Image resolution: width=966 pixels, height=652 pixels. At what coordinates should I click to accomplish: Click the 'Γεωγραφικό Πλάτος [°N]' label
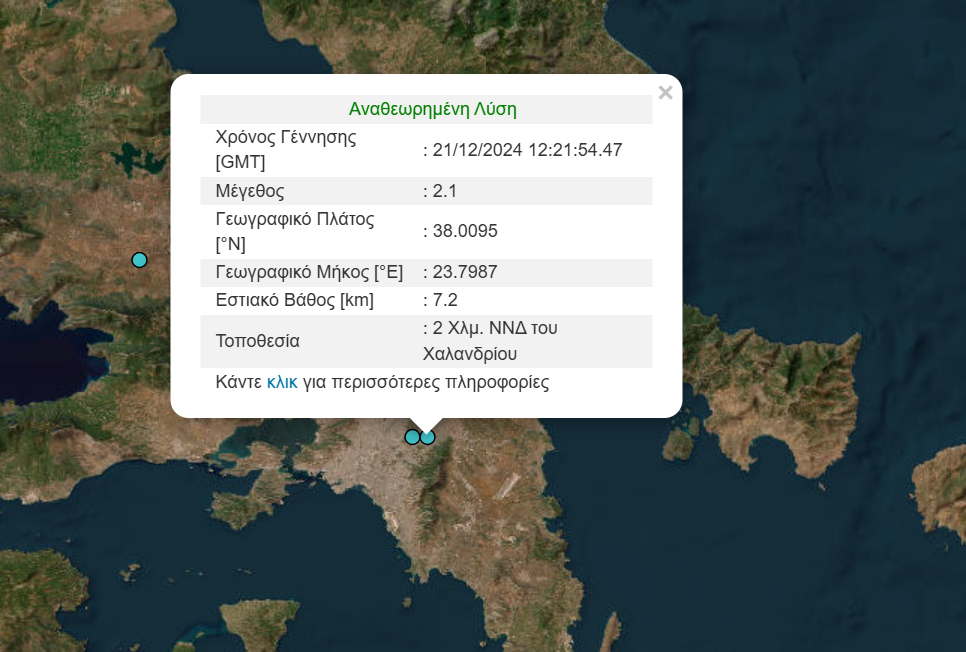pos(294,231)
